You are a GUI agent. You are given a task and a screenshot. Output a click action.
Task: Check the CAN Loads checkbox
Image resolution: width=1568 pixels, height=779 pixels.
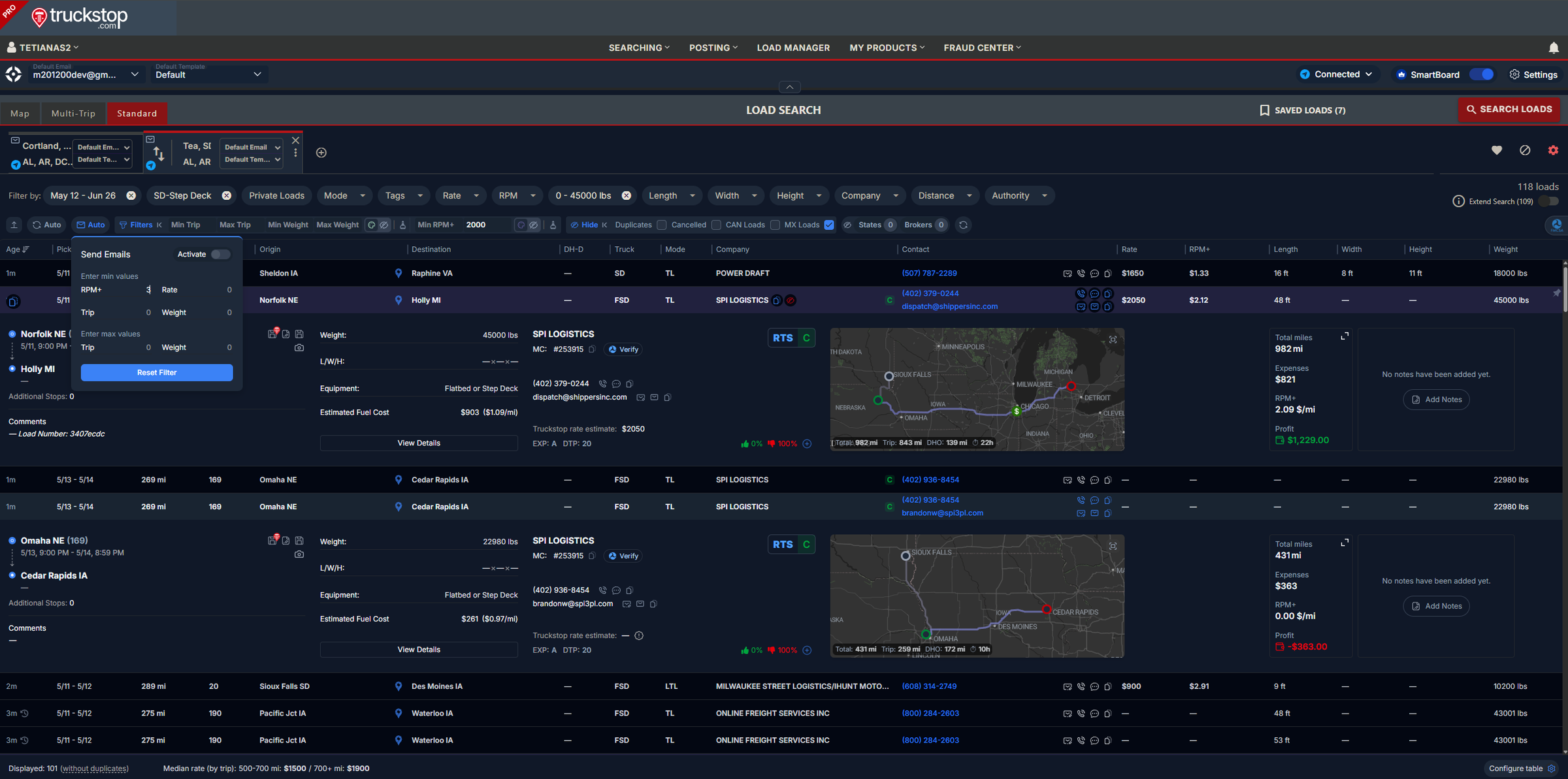[775, 225]
